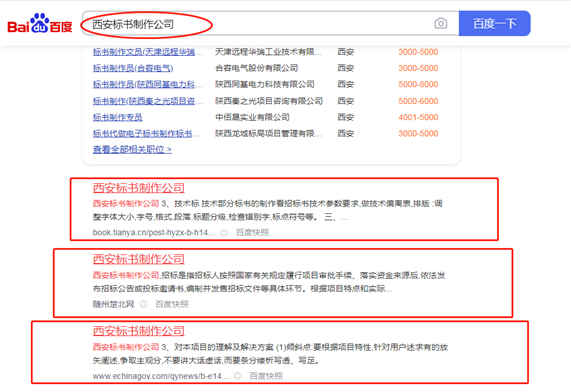The image size is (571, 392).
Task: Open job link 标书制作(陕西秦之光项目咨
Action: pos(147,101)
